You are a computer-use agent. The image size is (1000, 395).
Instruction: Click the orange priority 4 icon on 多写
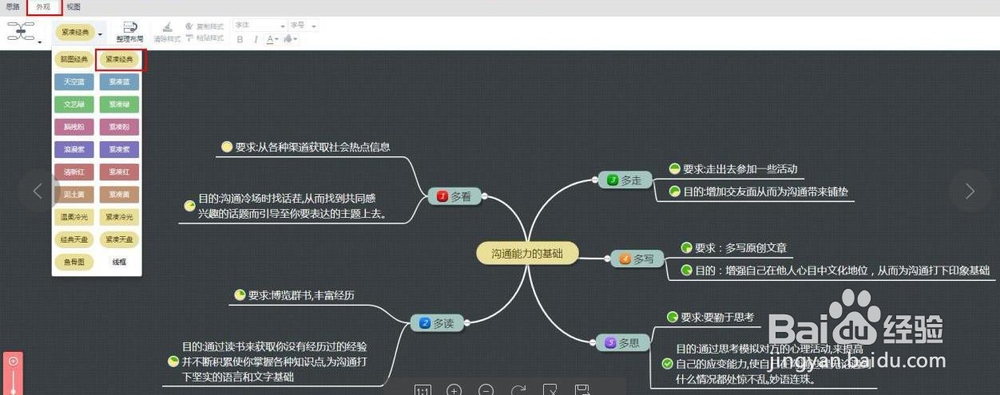point(625,259)
